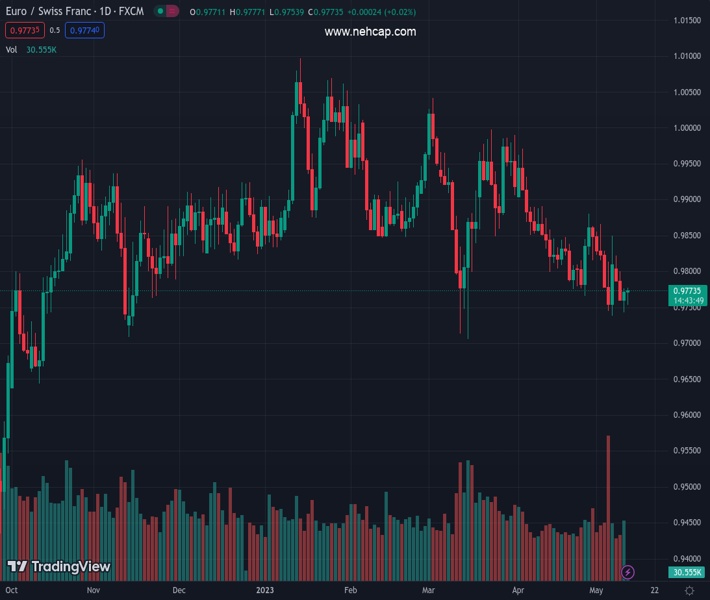Click the 0.95000 level on price axis
This screenshot has height=600, width=710.
coord(686,487)
